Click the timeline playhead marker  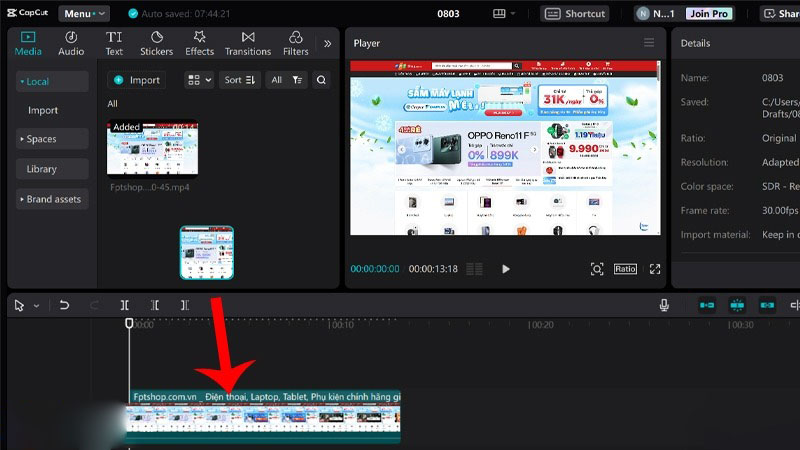click(129, 323)
